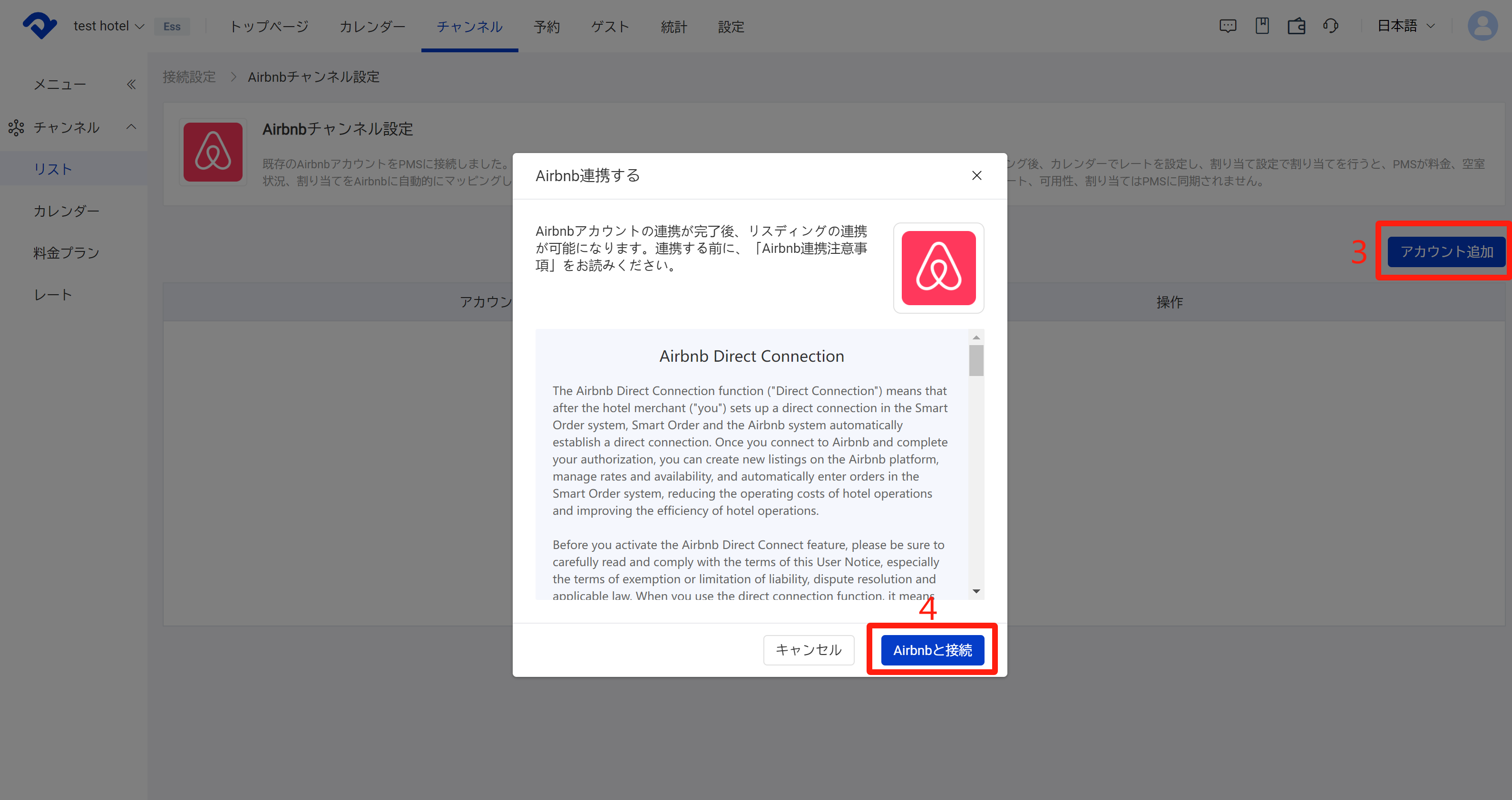This screenshot has height=800, width=1512.
Task: Select the チャンネル top navigation tab
Action: pyautogui.click(x=469, y=27)
